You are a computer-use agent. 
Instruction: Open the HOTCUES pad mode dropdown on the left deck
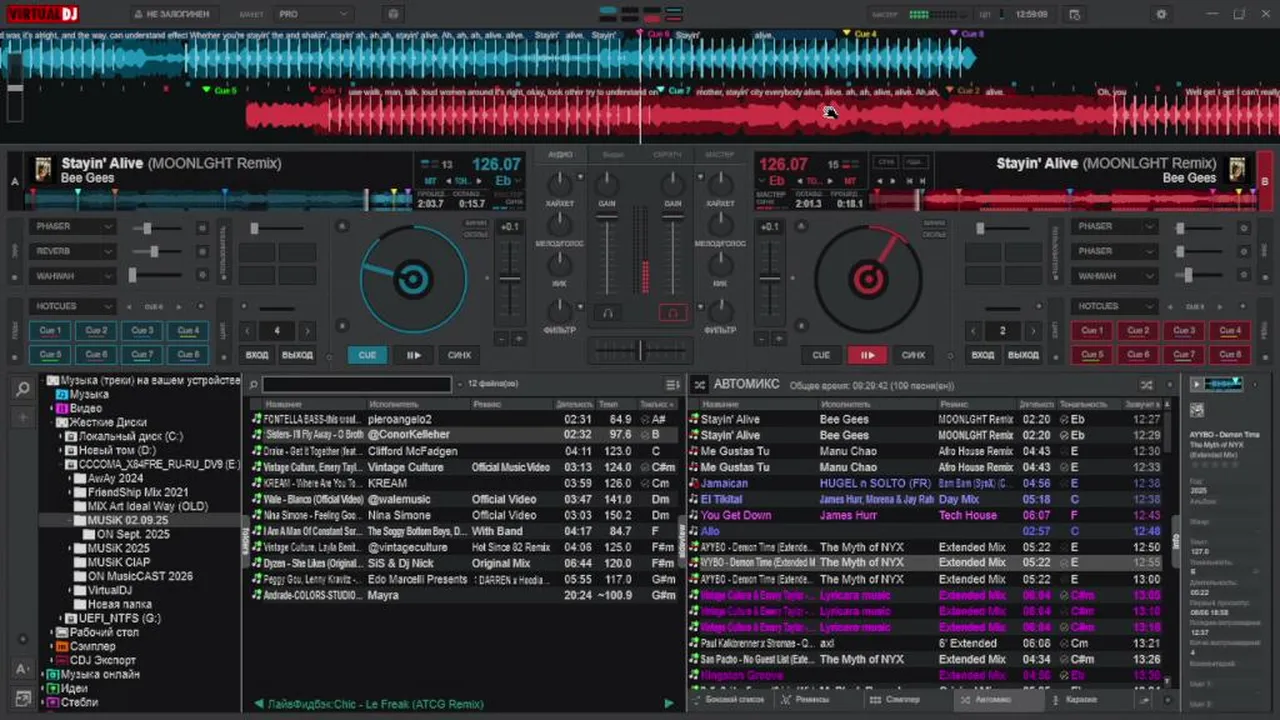point(72,306)
